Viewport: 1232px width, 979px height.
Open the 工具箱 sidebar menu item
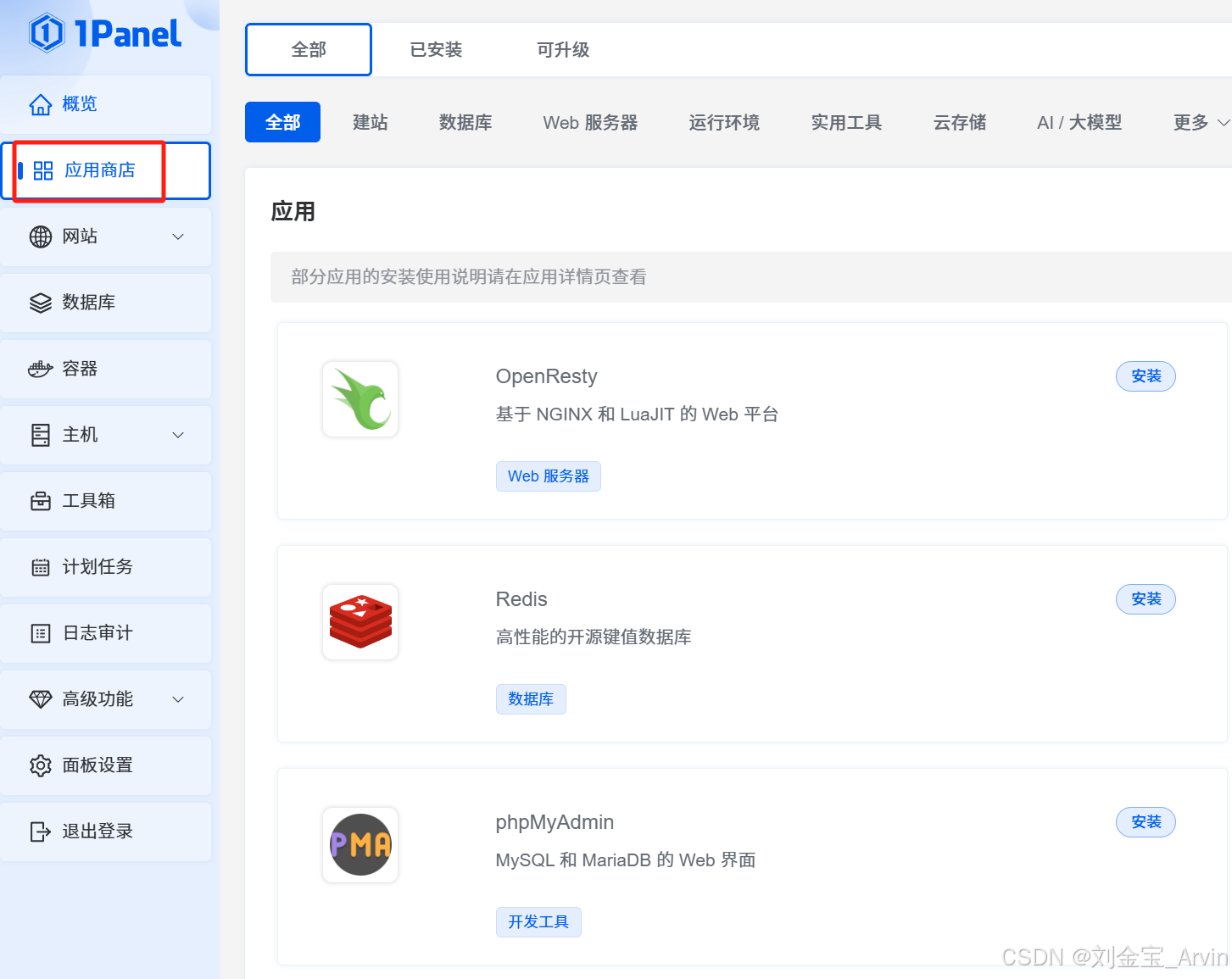(x=106, y=501)
